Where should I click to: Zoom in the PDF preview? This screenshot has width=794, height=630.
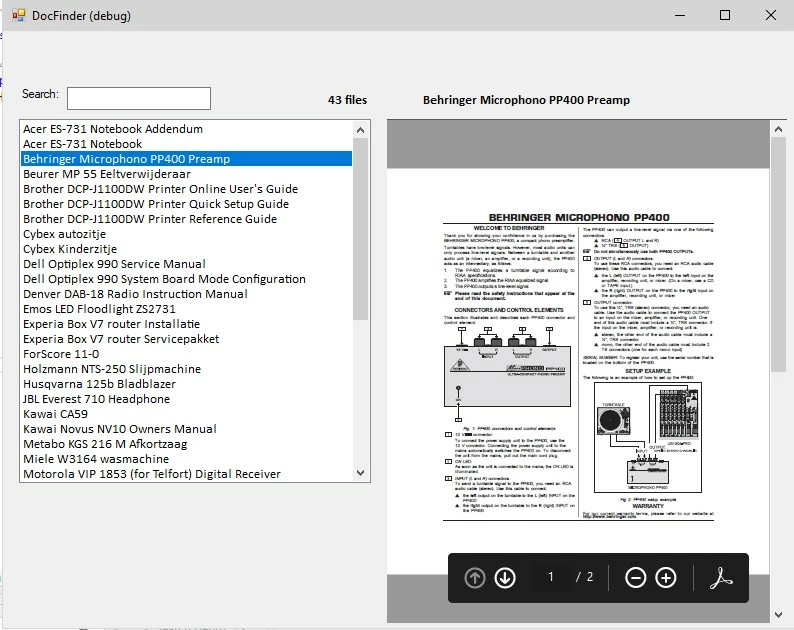[666, 577]
